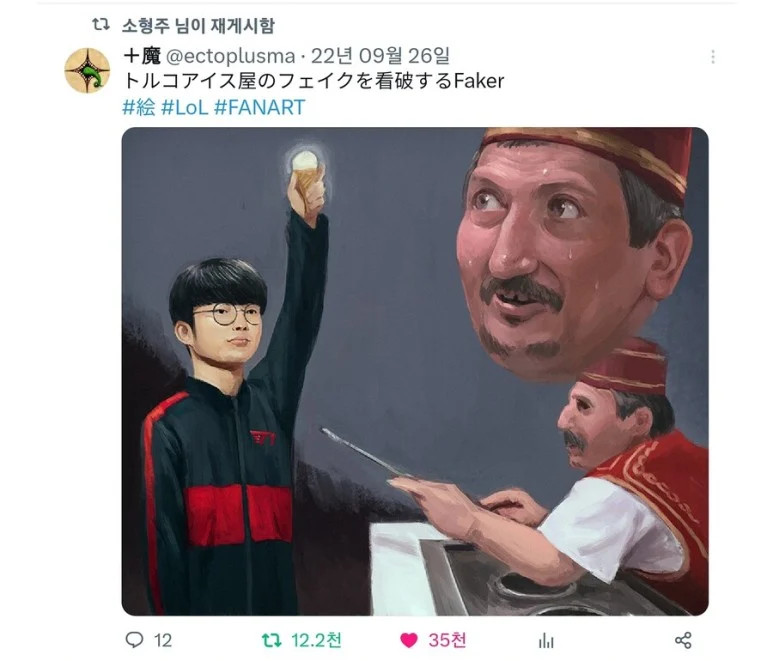Open the share icon

(683, 640)
